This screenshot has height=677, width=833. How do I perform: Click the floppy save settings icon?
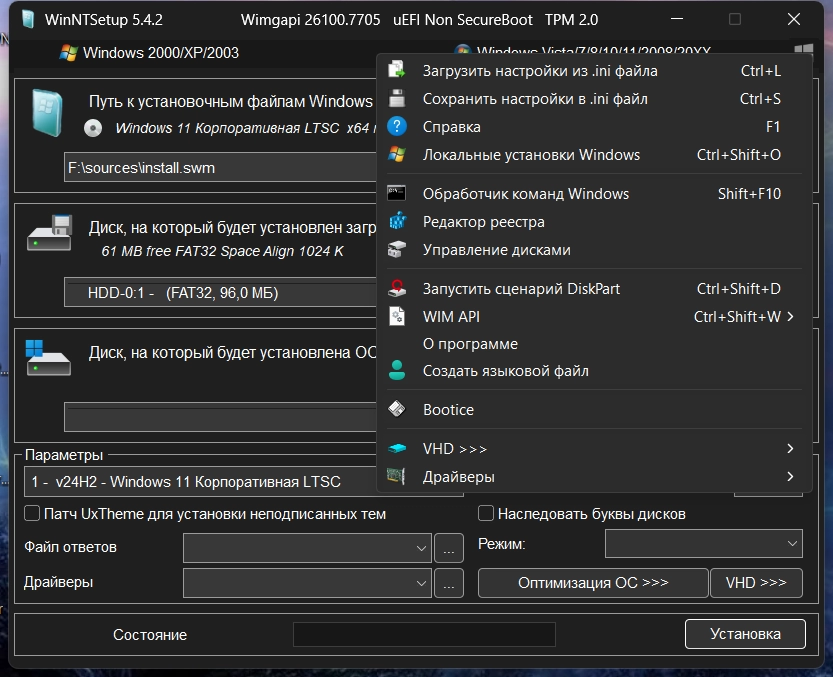point(397,98)
